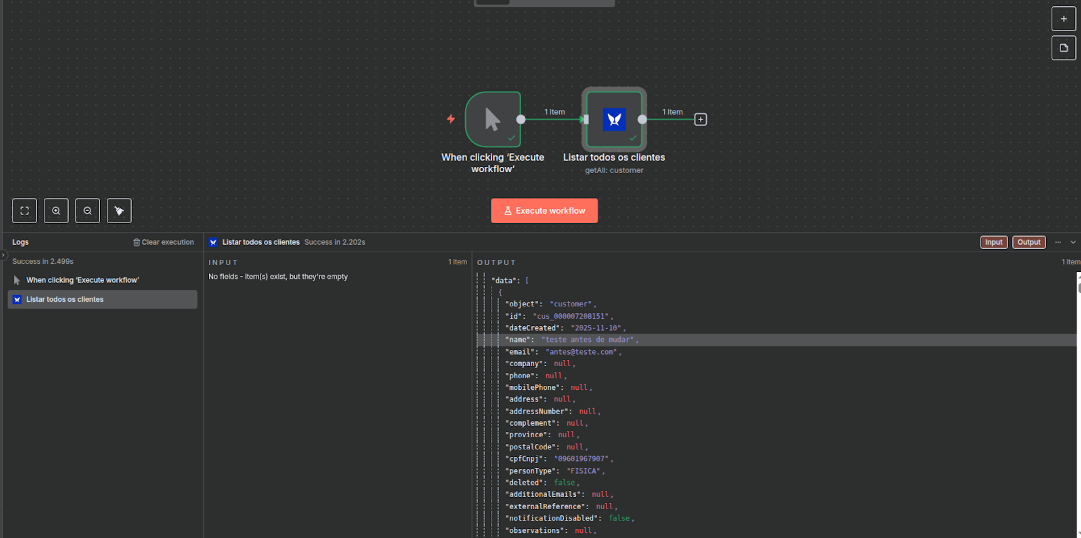The image size is (1081, 538).
Task: Toggle the Output panel view
Action: coord(1028,242)
